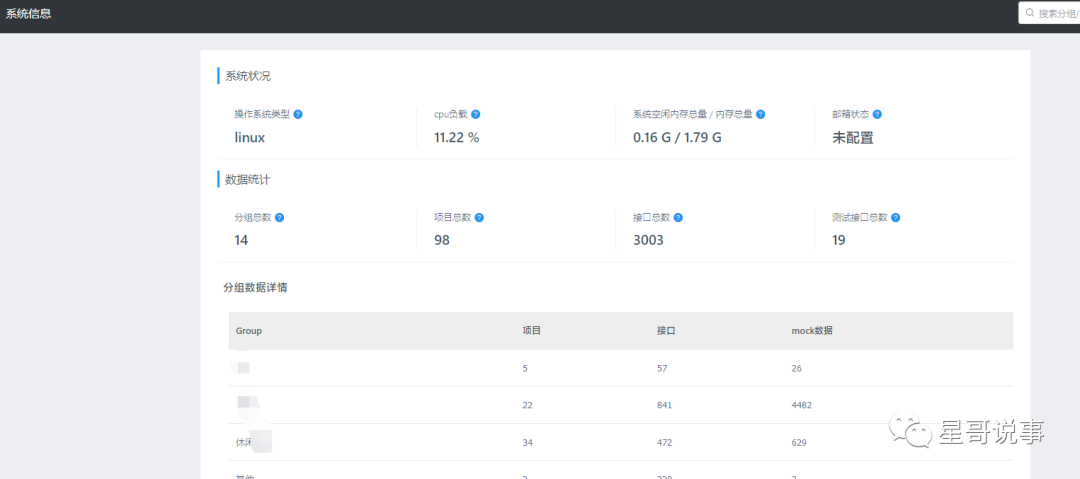The width and height of the screenshot is (1080, 479).
Task: Click the help icon next to 项目总数
Action: click(480, 218)
